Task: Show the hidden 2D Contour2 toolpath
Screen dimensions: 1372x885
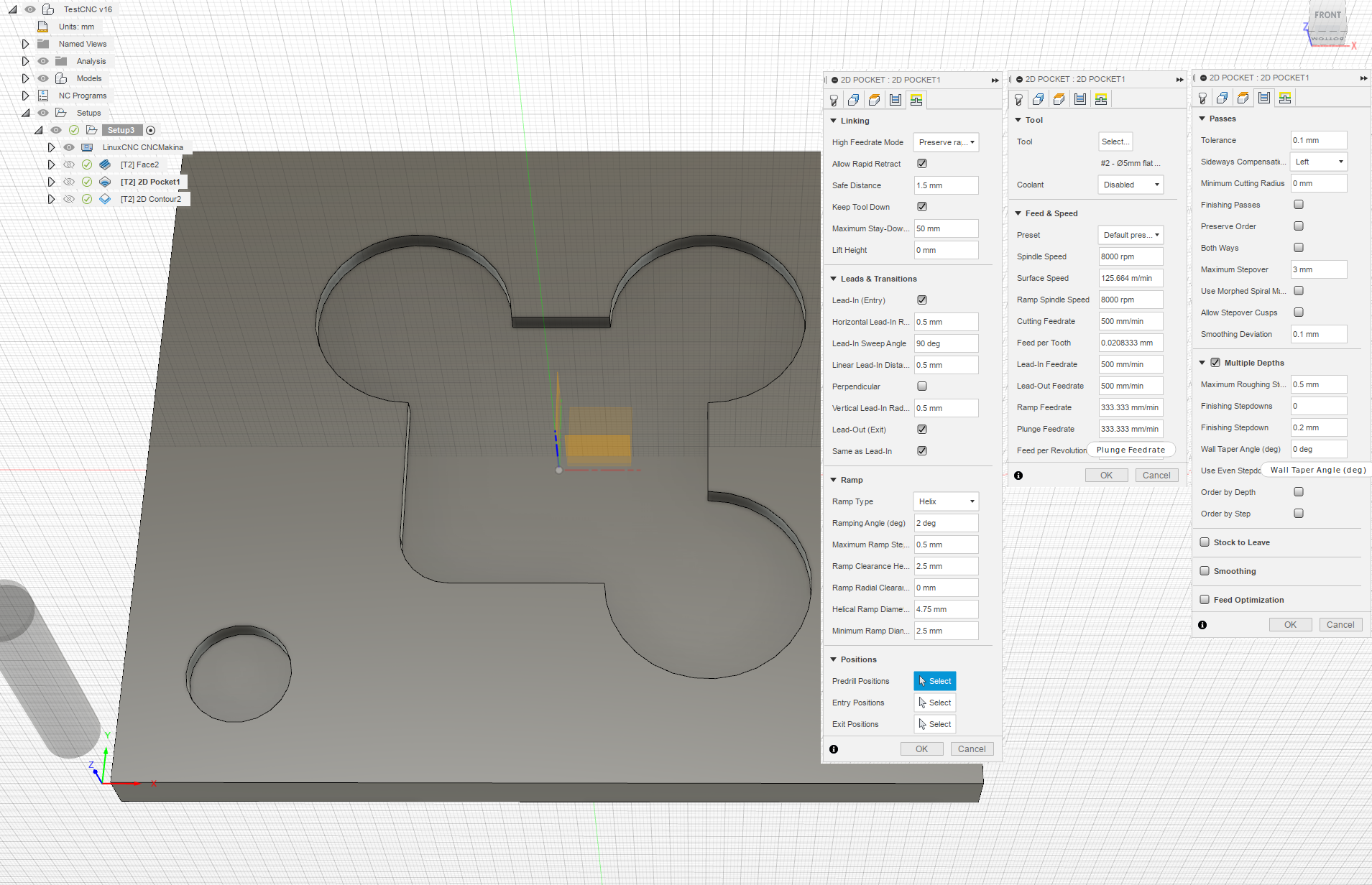Action: pos(69,199)
